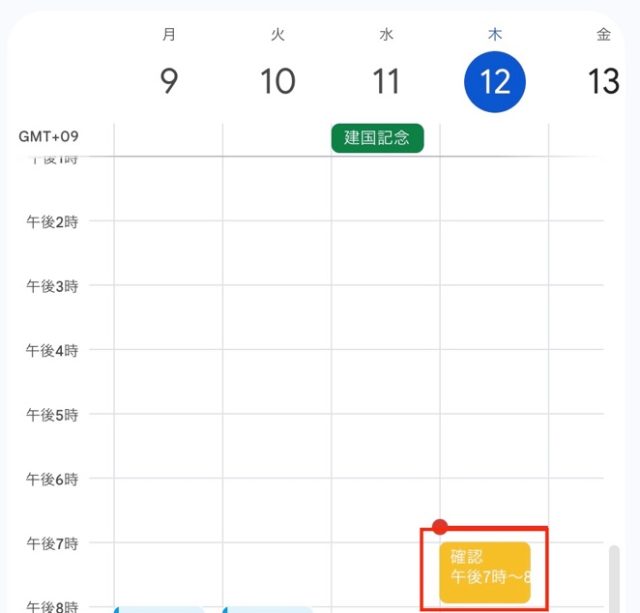This screenshot has width=640, height=613.
Task: Click the vertical scrollbar thumb
Action: tap(614, 576)
